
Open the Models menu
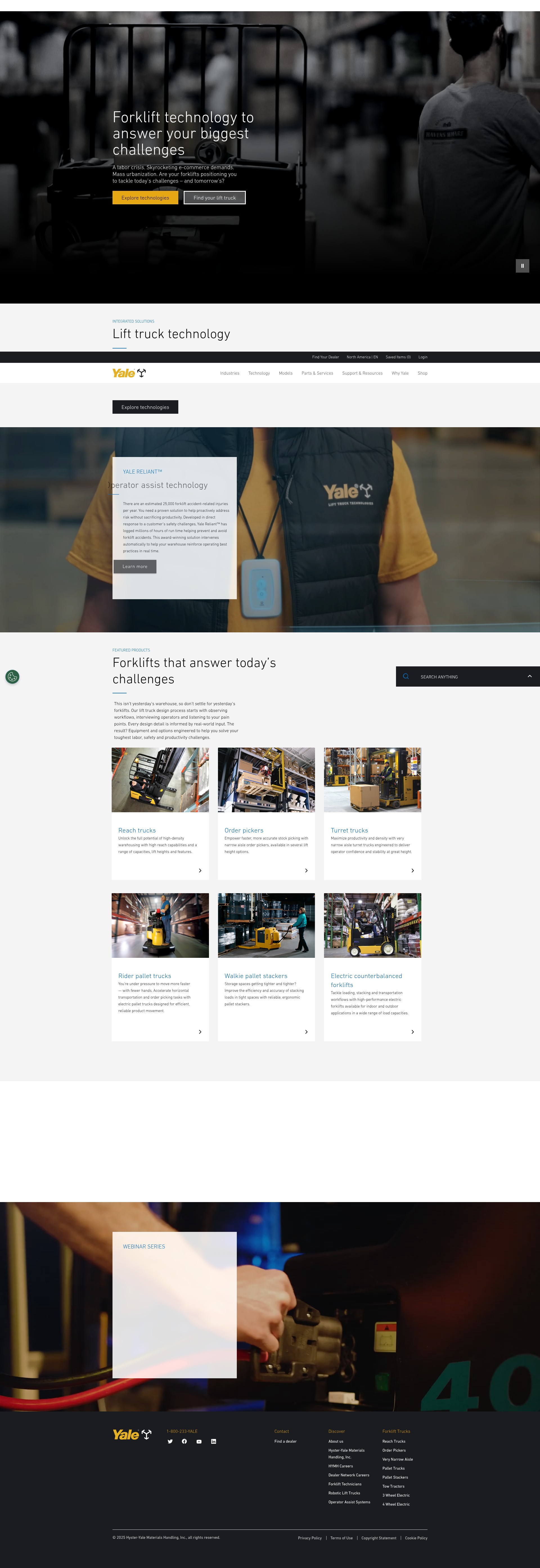(x=285, y=373)
